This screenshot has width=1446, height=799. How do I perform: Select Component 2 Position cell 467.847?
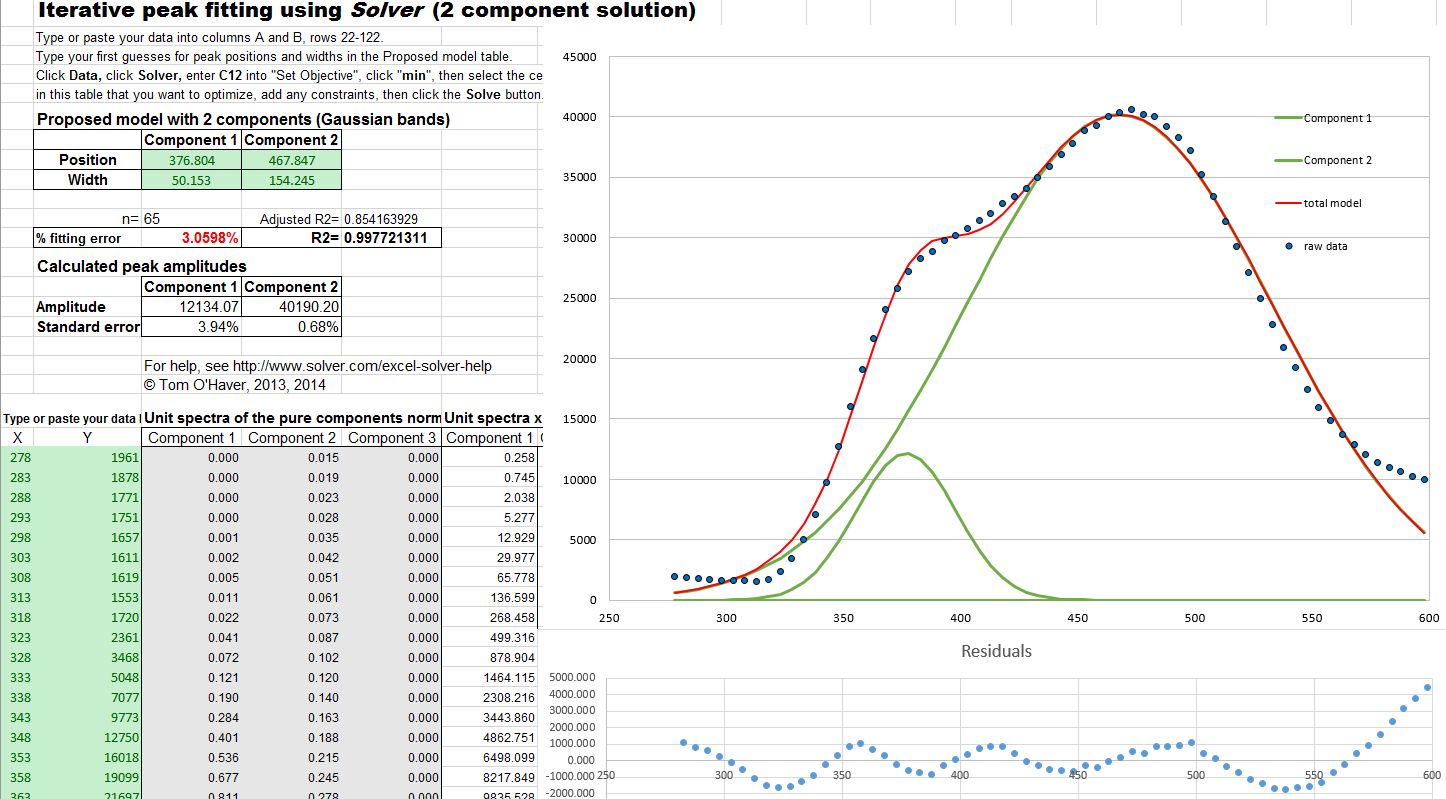(291, 160)
